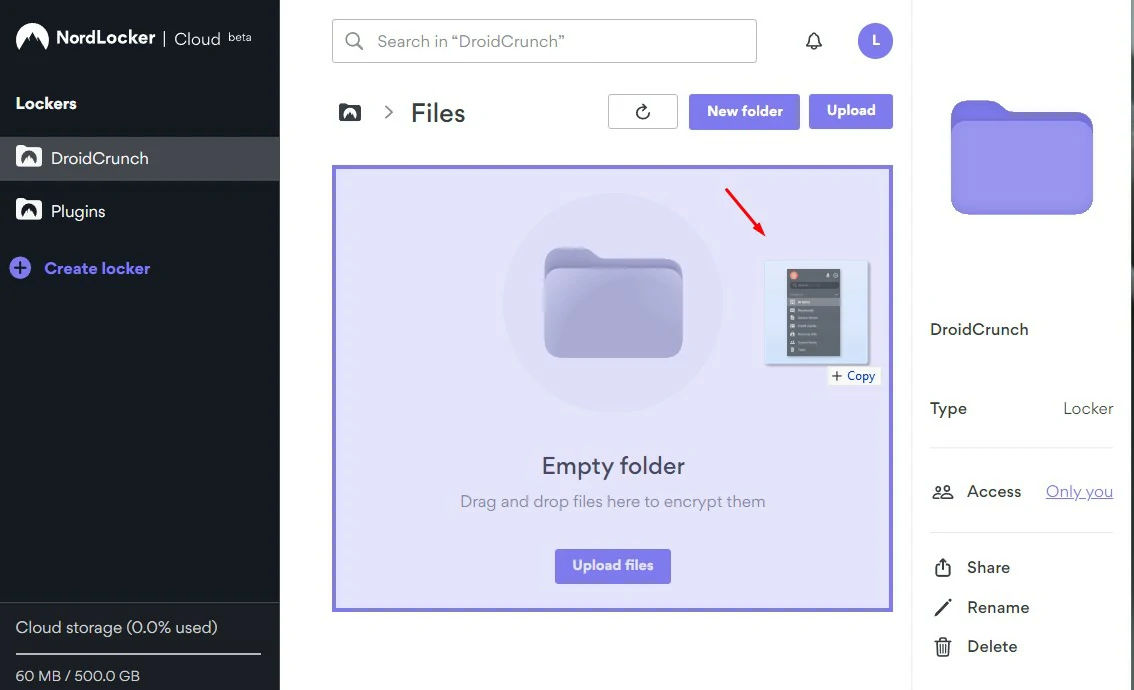Viewport: 1134px width, 690px height.
Task: Click the Upload button
Action: [x=850, y=111]
